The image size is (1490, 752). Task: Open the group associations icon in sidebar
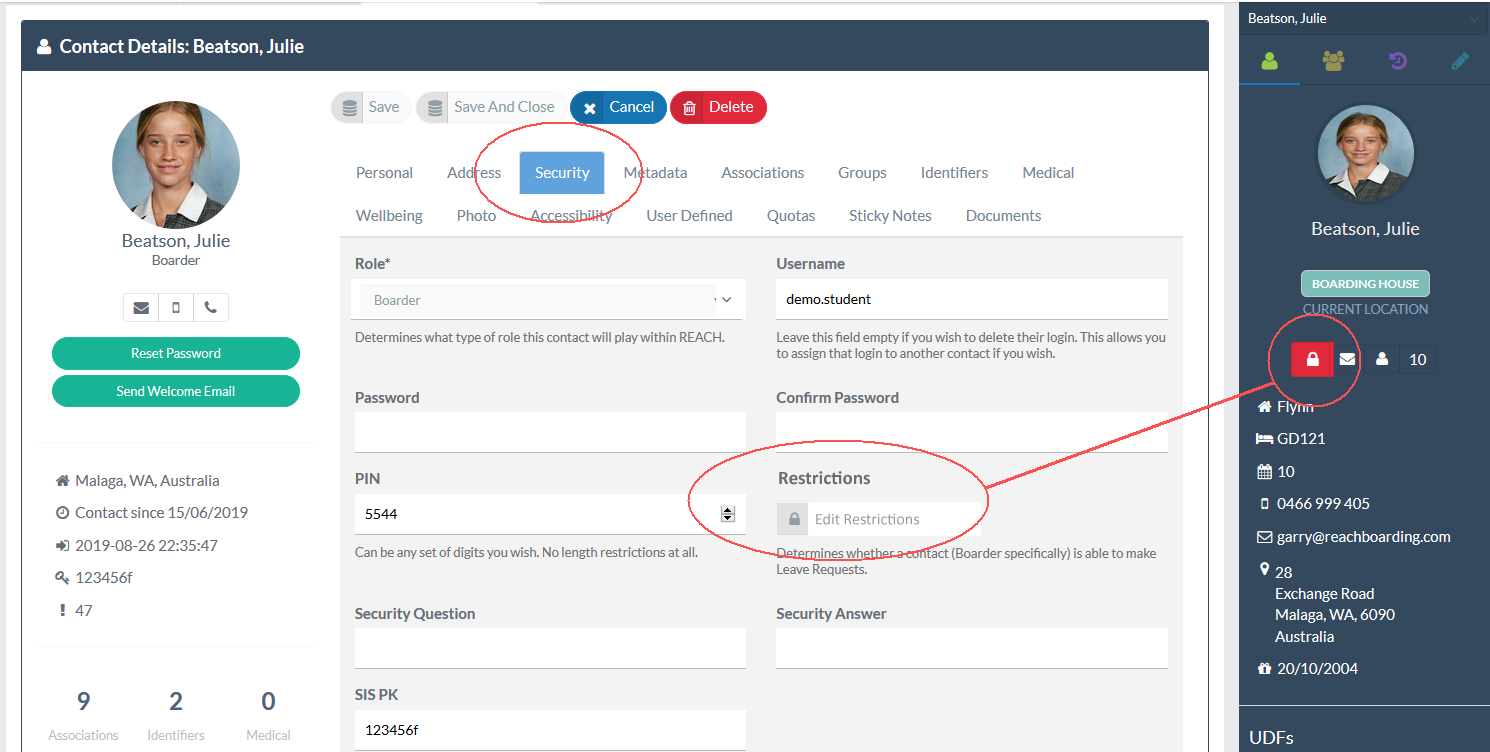click(1333, 61)
